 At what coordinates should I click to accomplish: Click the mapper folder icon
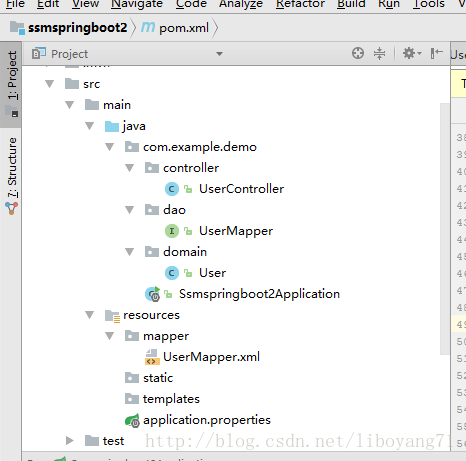point(132,336)
